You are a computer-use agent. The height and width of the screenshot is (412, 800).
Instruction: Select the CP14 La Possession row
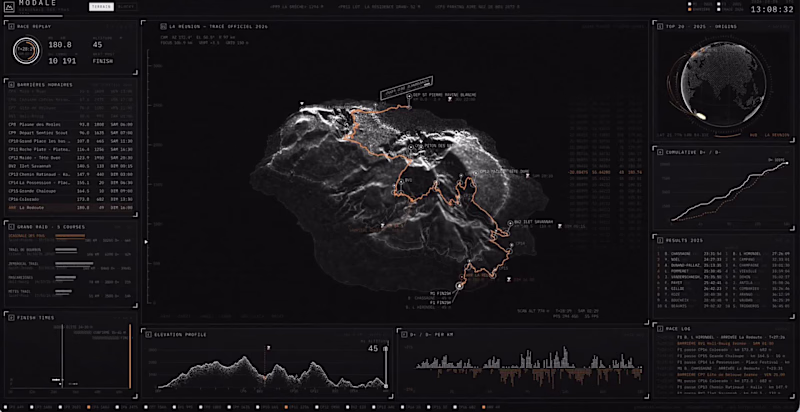(x=71, y=183)
